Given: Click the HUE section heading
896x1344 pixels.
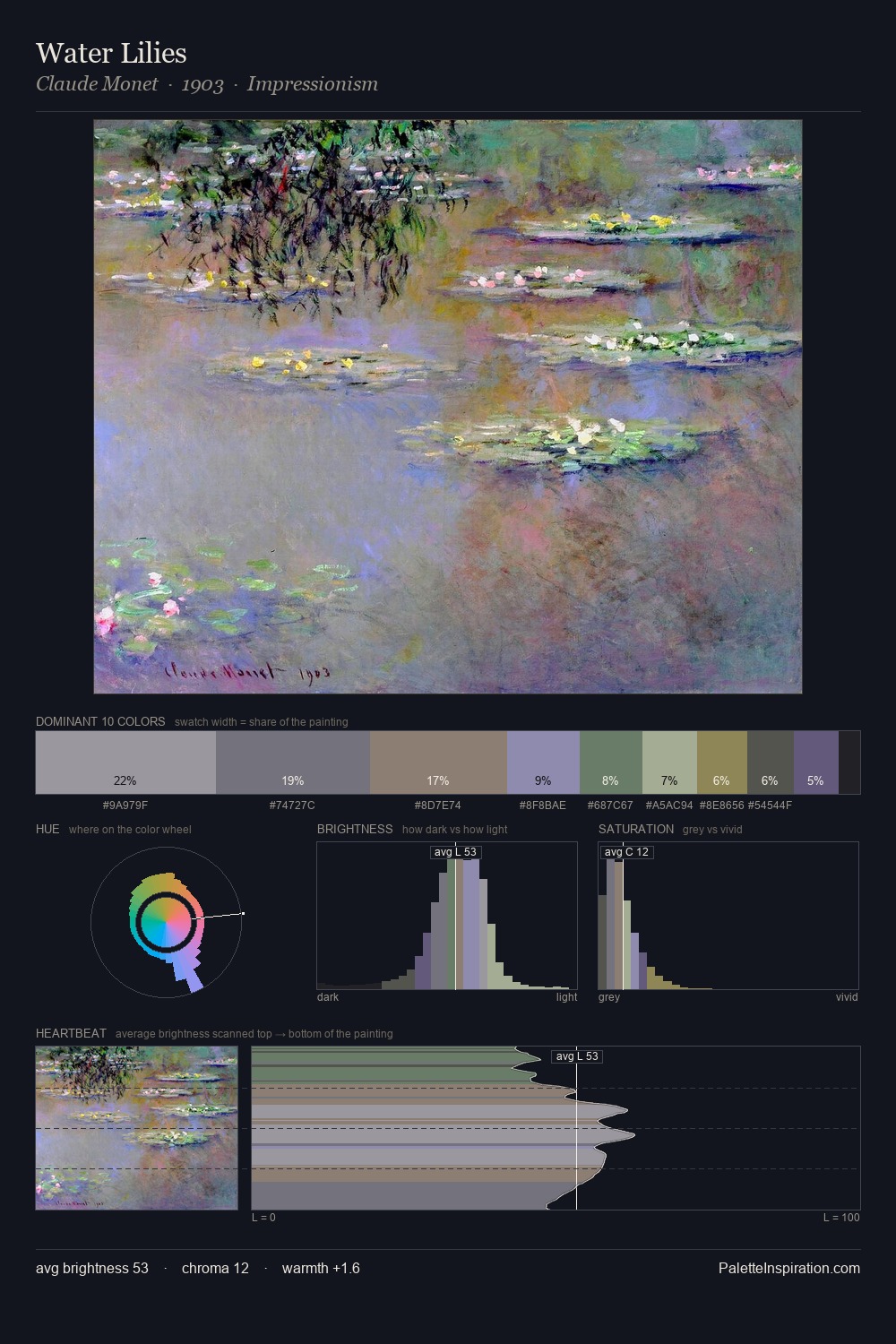Looking at the screenshot, I should [47, 829].
